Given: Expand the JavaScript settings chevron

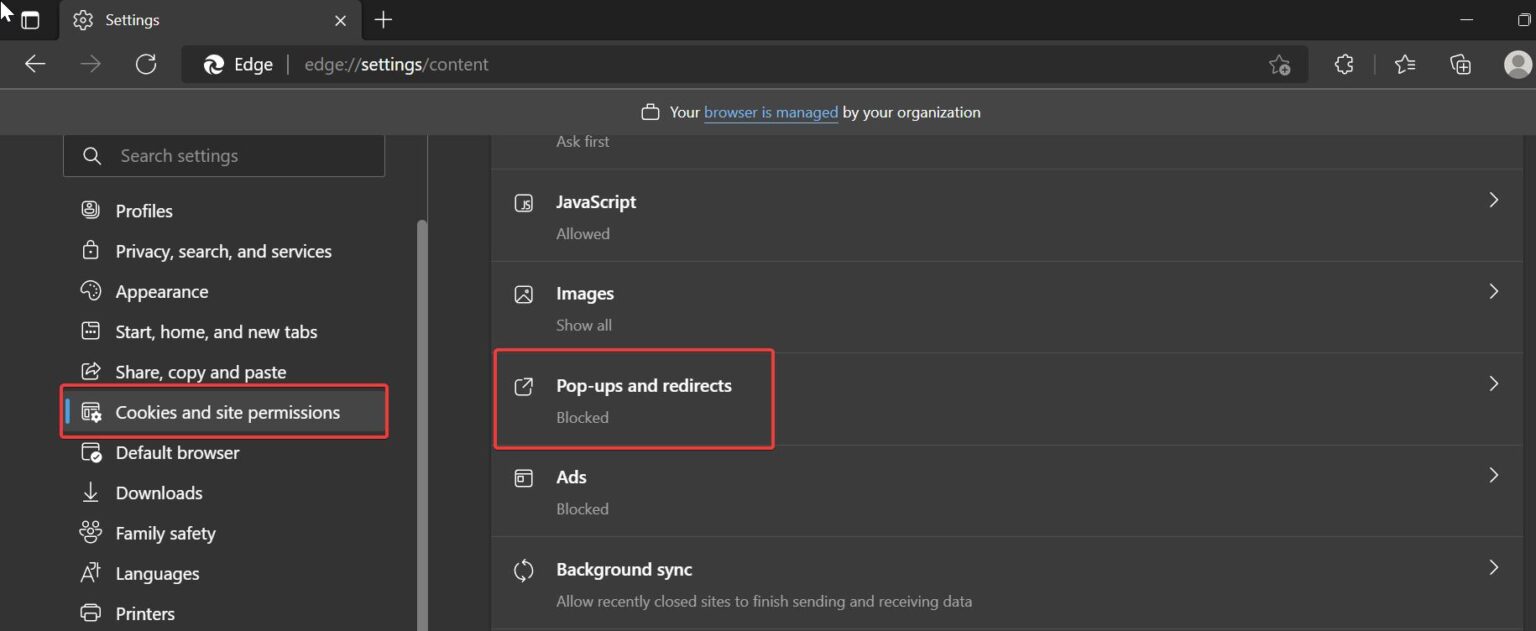Looking at the screenshot, I should pos(1494,200).
